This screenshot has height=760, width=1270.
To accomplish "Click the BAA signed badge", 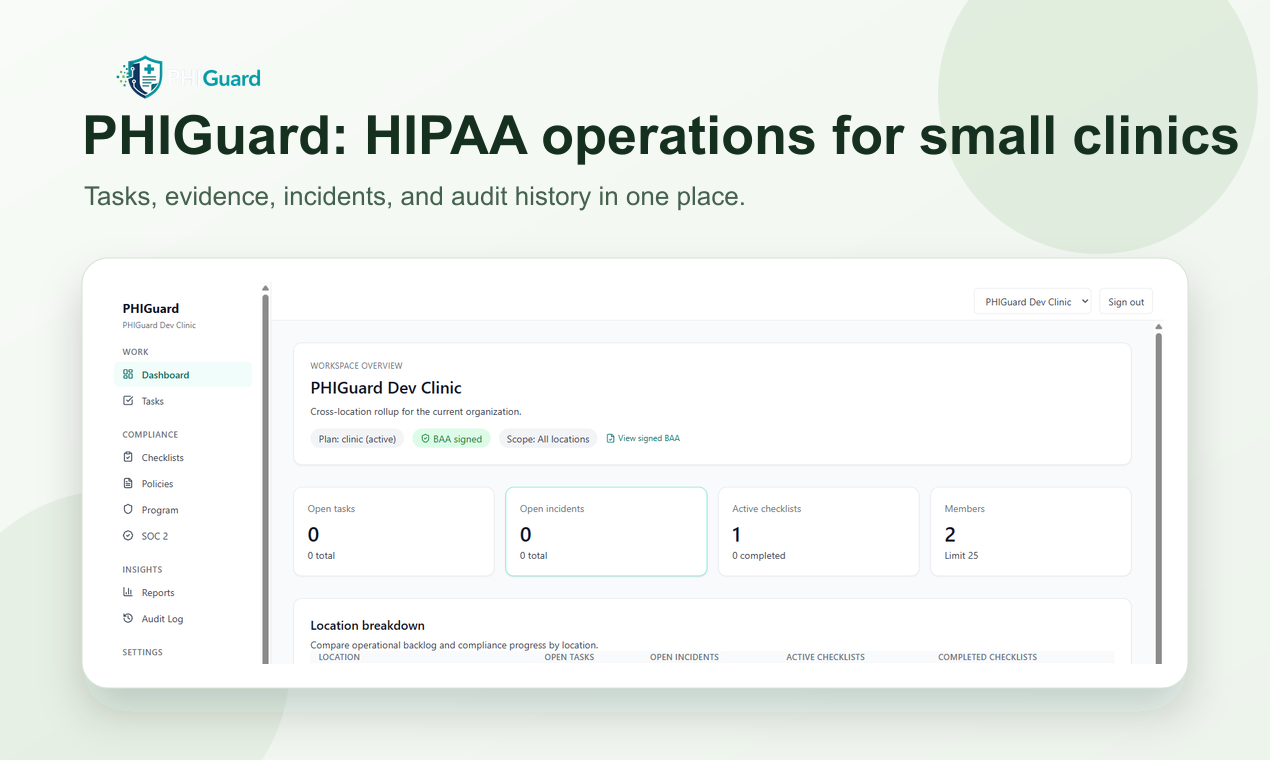I will [451, 438].
